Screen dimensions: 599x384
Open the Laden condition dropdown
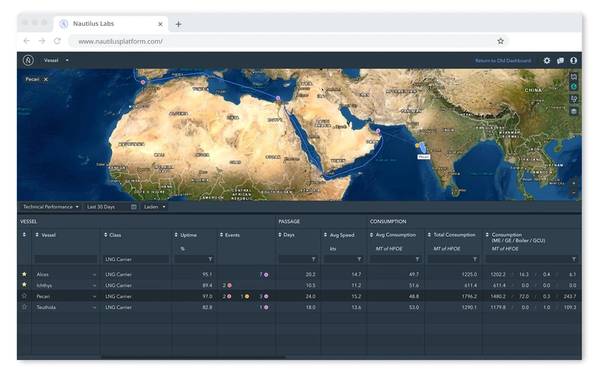point(154,207)
